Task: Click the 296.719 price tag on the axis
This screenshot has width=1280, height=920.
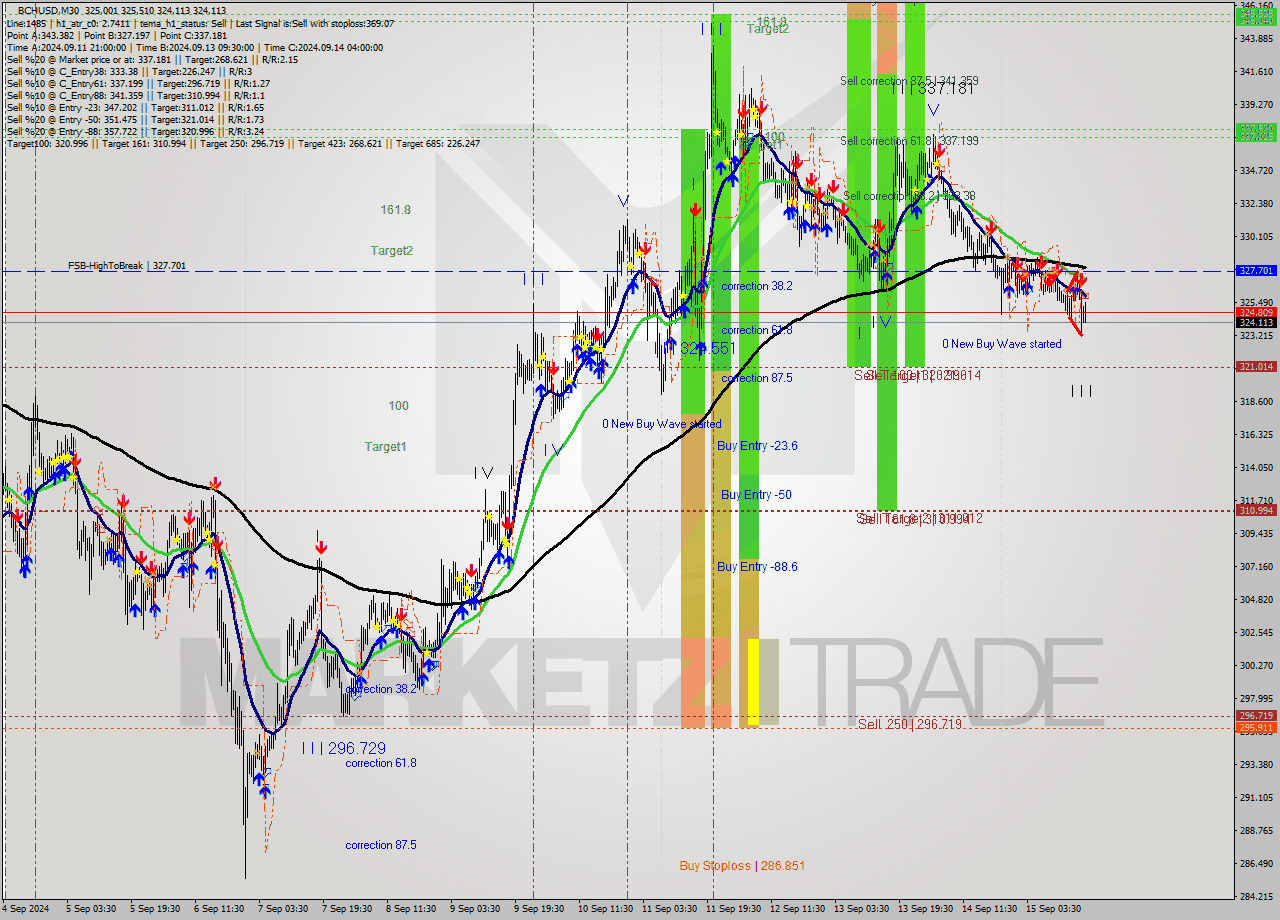Action: 1257,716
